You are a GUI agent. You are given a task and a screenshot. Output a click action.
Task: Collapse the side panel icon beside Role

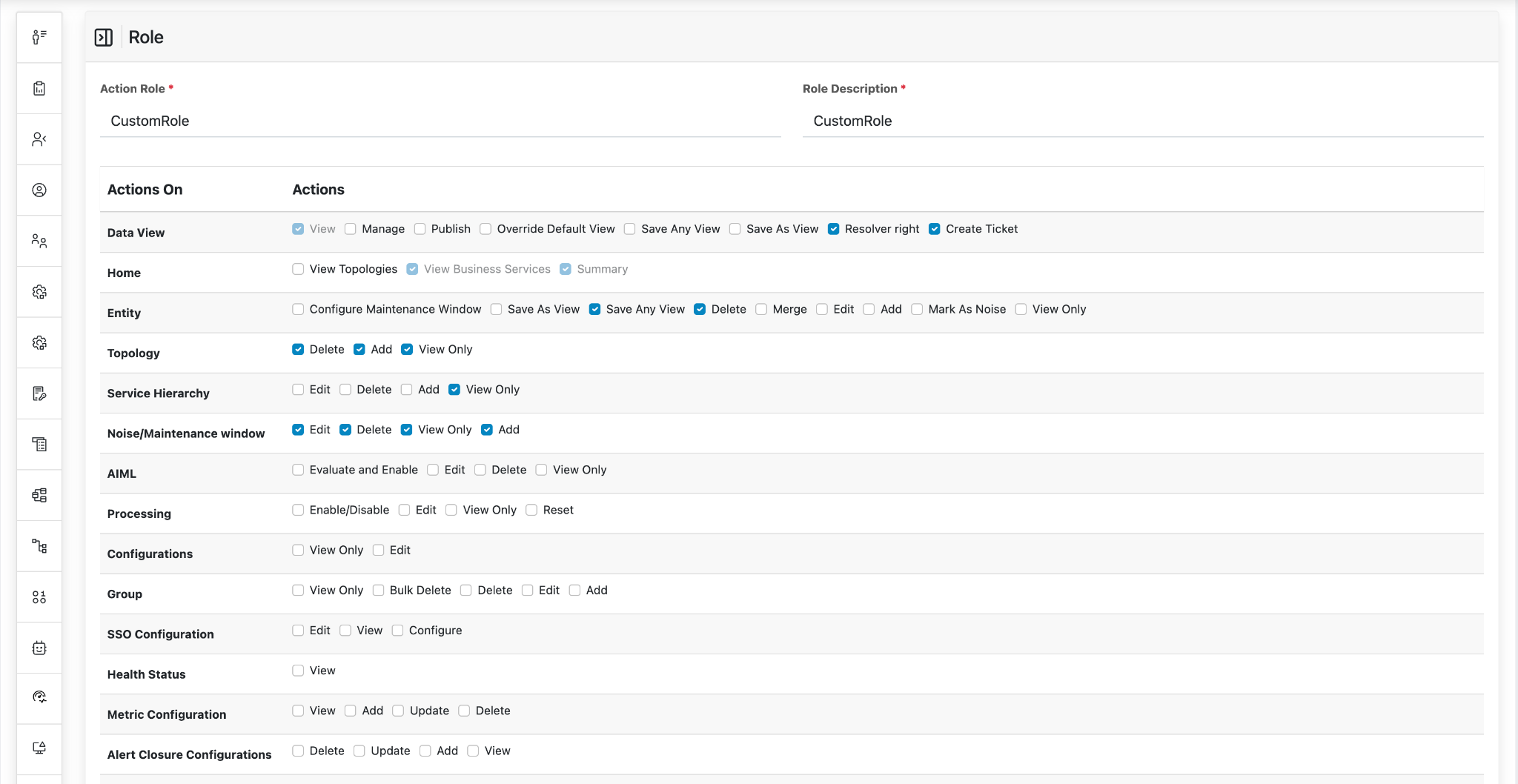coord(104,37)
